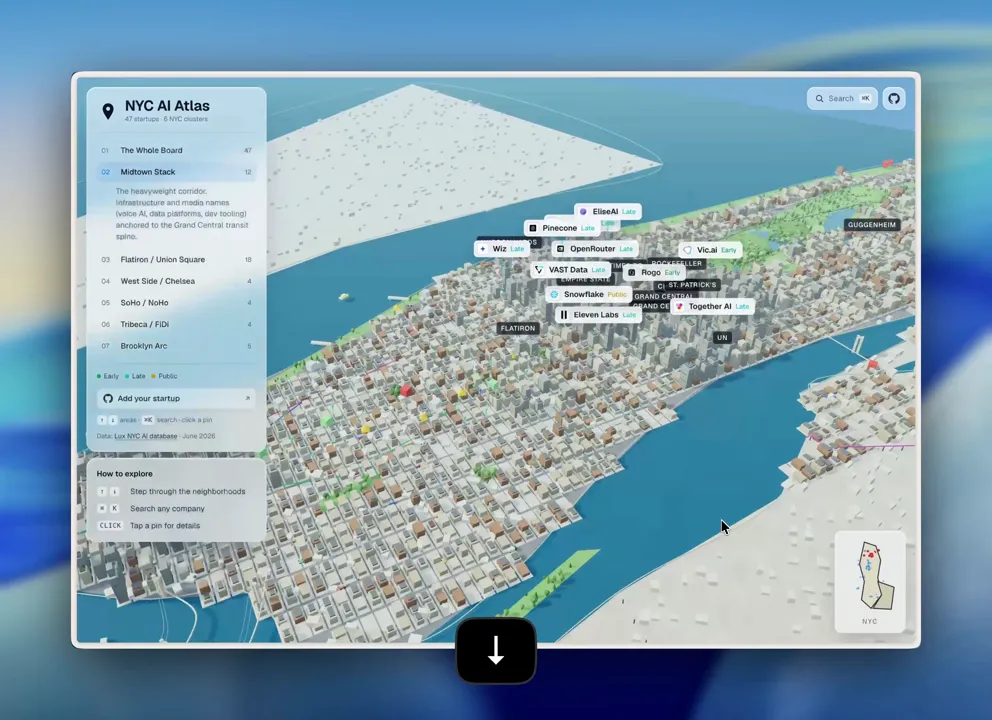Open the Lux NYC AI database link

(x=146, y=436)
